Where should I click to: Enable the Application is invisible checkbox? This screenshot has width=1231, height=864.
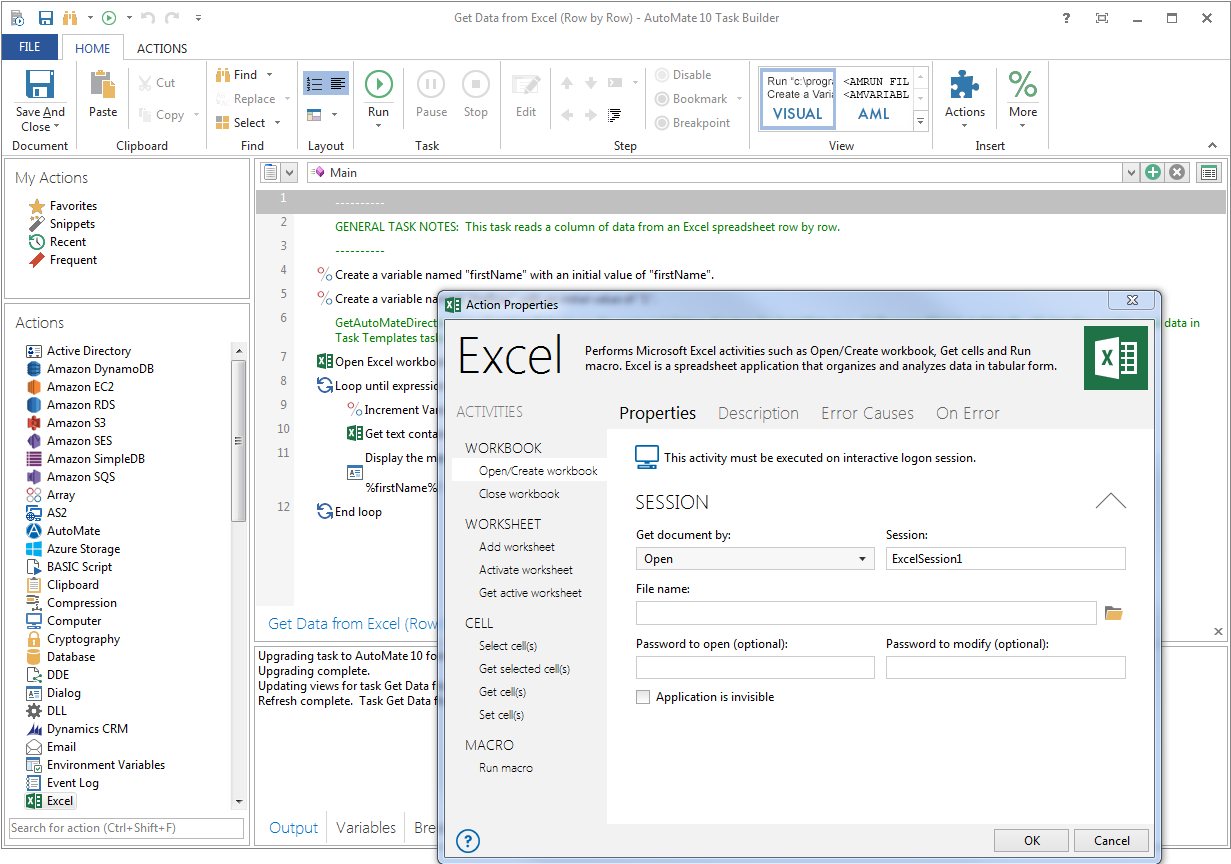[x=643, y=697]
